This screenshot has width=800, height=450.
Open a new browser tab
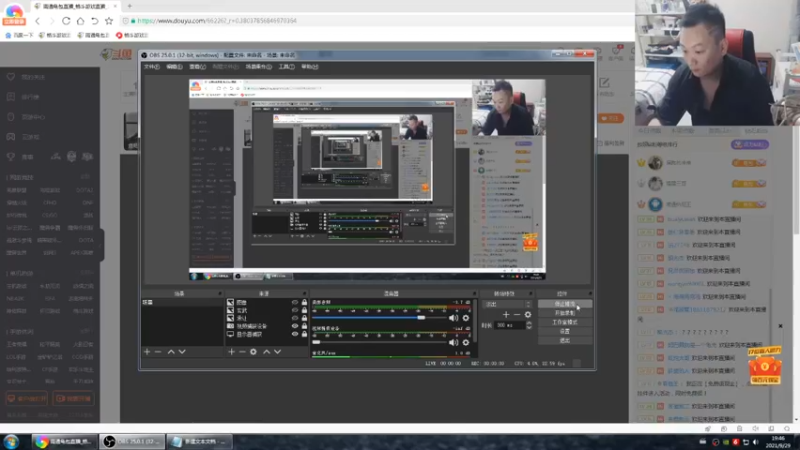pos(130,6)
